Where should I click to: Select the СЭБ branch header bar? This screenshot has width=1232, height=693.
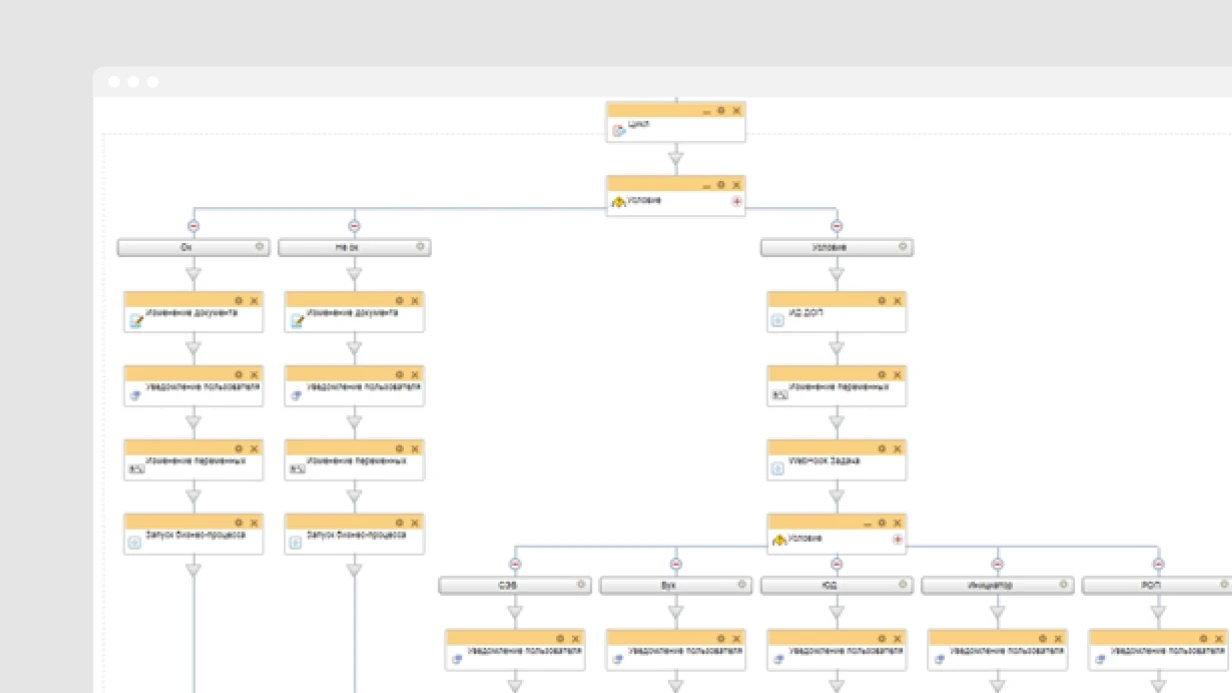pyautogui.click(x=515, y=585)
